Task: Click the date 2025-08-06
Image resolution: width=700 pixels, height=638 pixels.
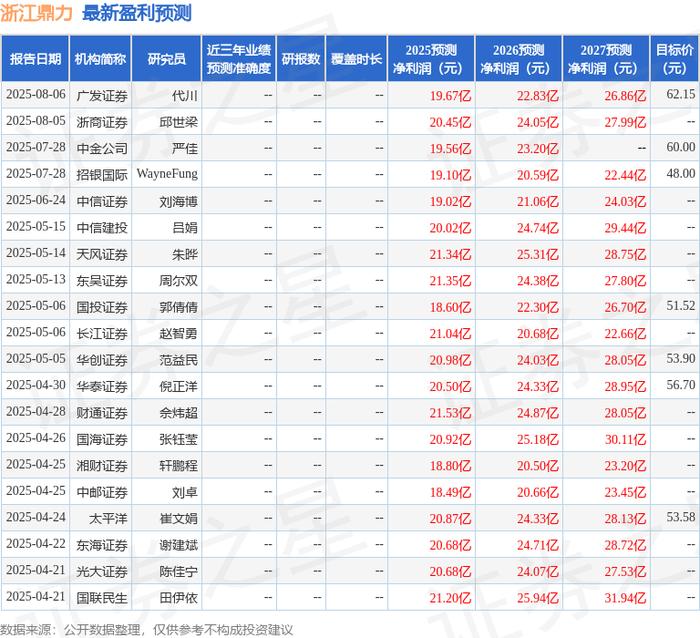Action: point(36,95)
